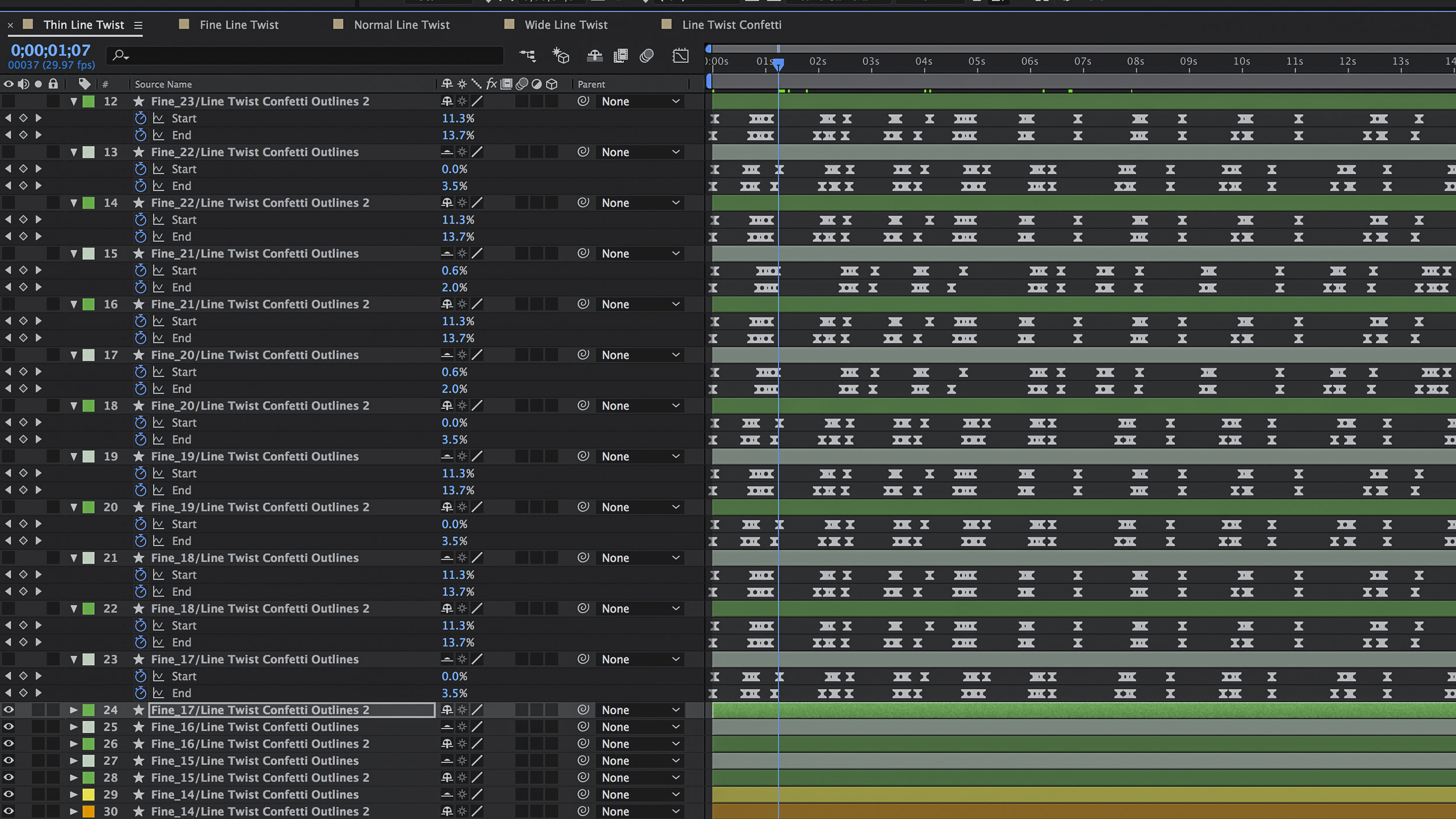
Task: Collapse layer 12 properties
Action: click(73, 101)
